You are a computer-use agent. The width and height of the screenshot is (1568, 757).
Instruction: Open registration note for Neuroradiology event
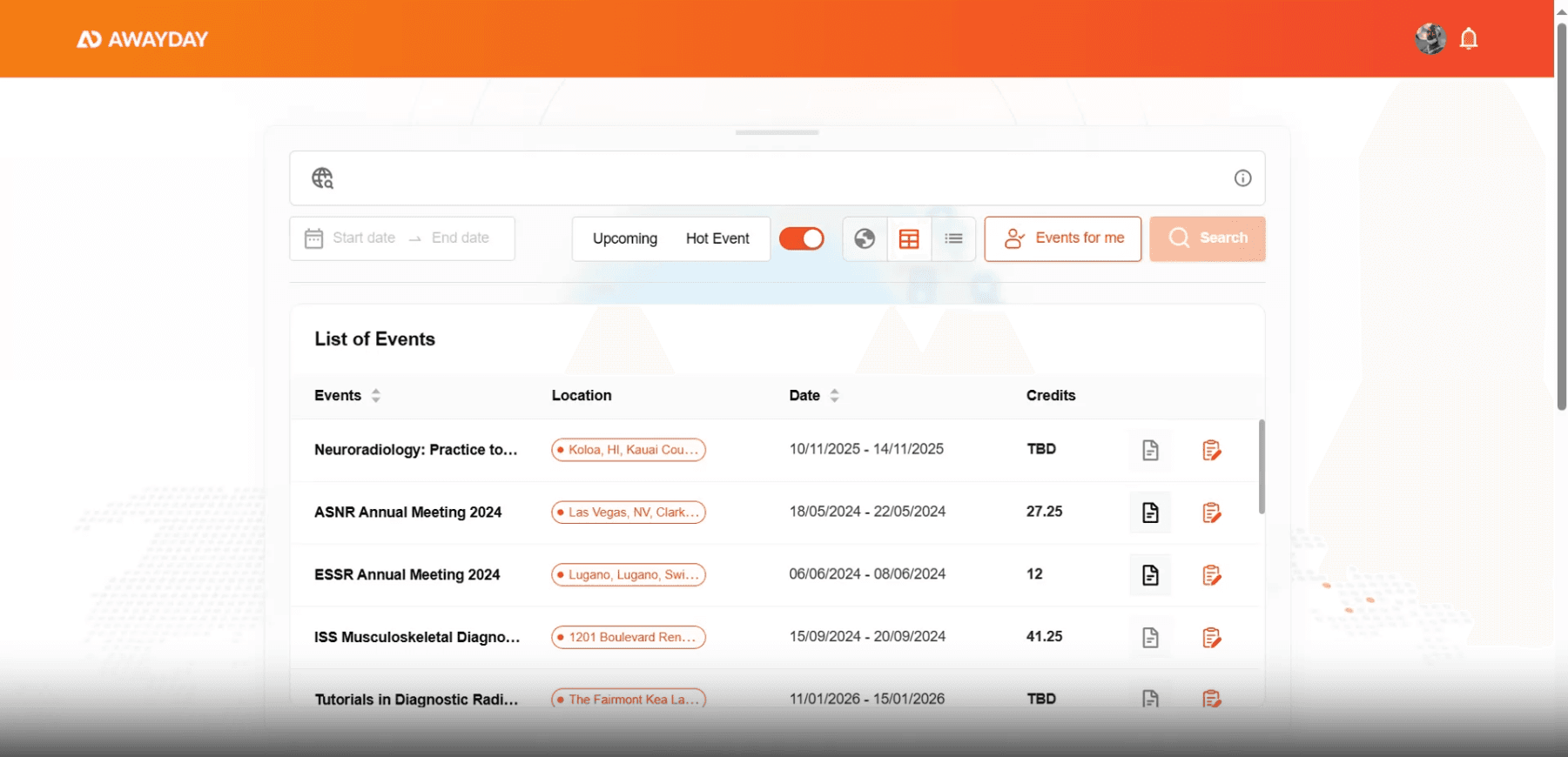[x=1211, y=450]
